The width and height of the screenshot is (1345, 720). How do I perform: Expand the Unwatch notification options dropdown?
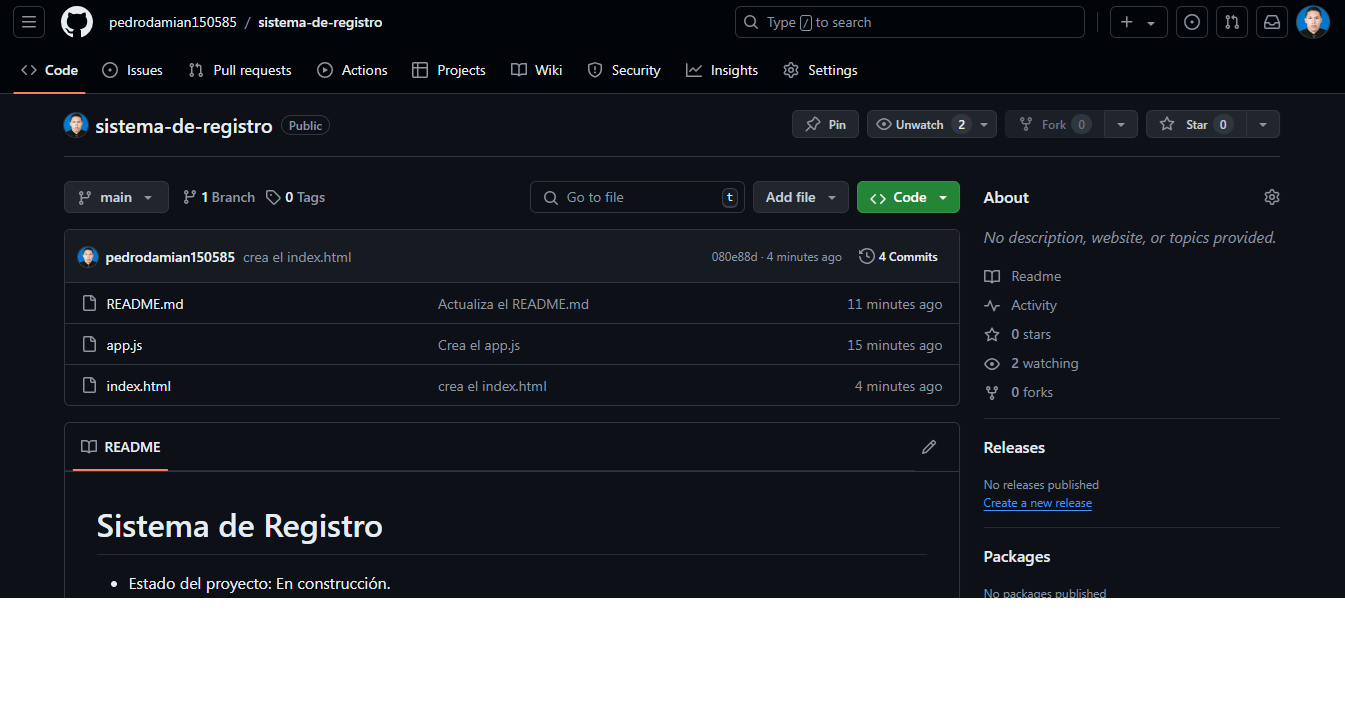pos(985,124)
